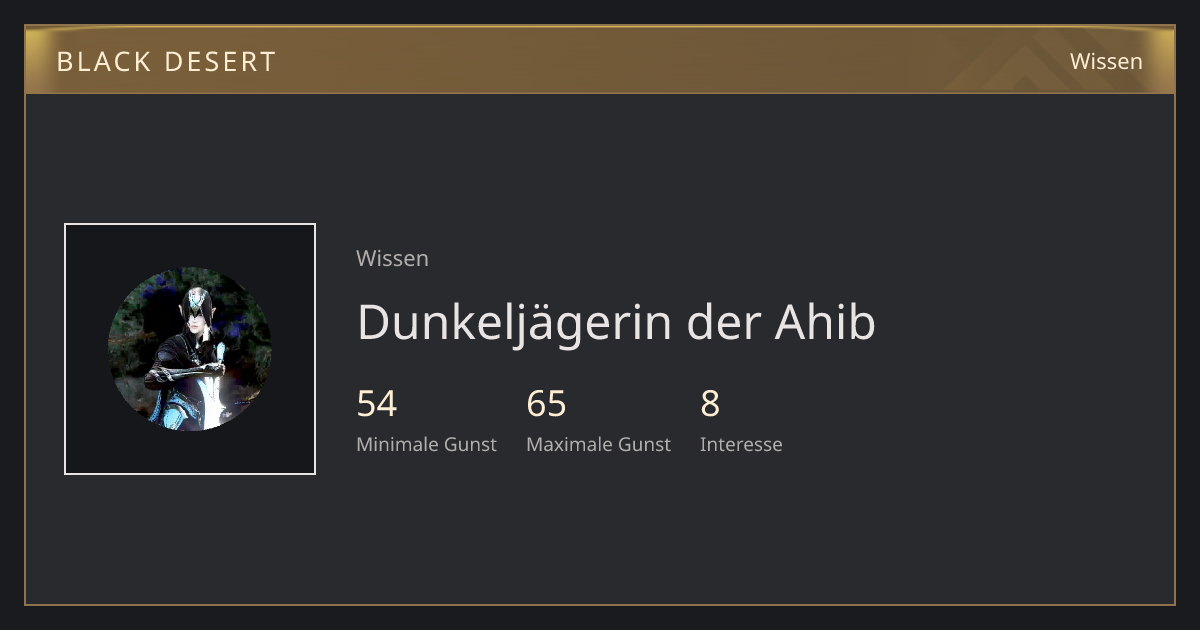The height and width of the screenshot is (630, 1200).
Task: Select the Maximale Gunst value 65
Action: point(546,404)
